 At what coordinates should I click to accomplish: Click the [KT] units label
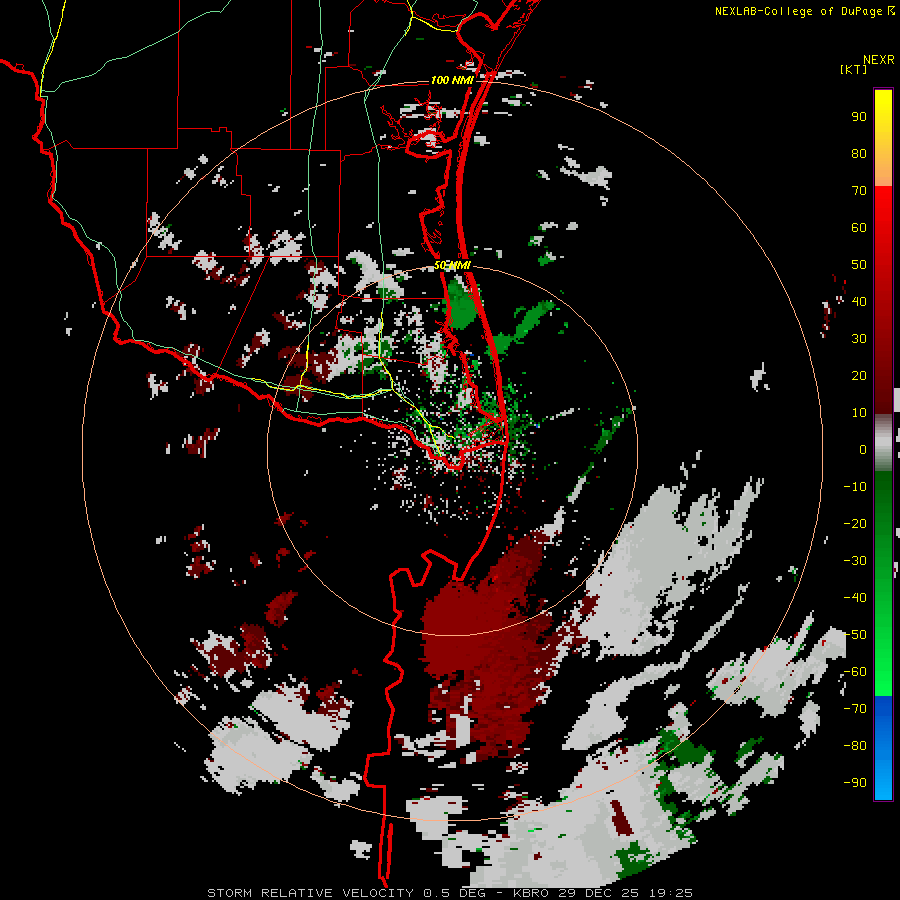854,69
